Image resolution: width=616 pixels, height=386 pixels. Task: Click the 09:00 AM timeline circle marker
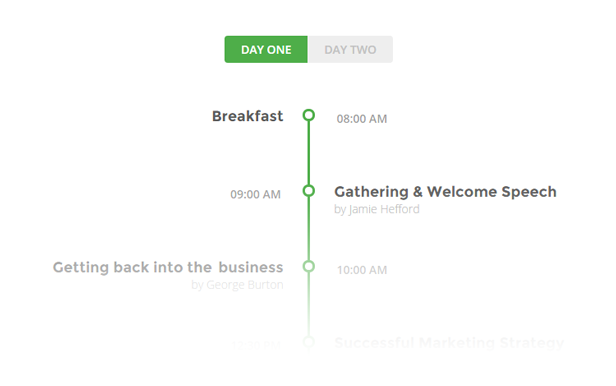309,191
